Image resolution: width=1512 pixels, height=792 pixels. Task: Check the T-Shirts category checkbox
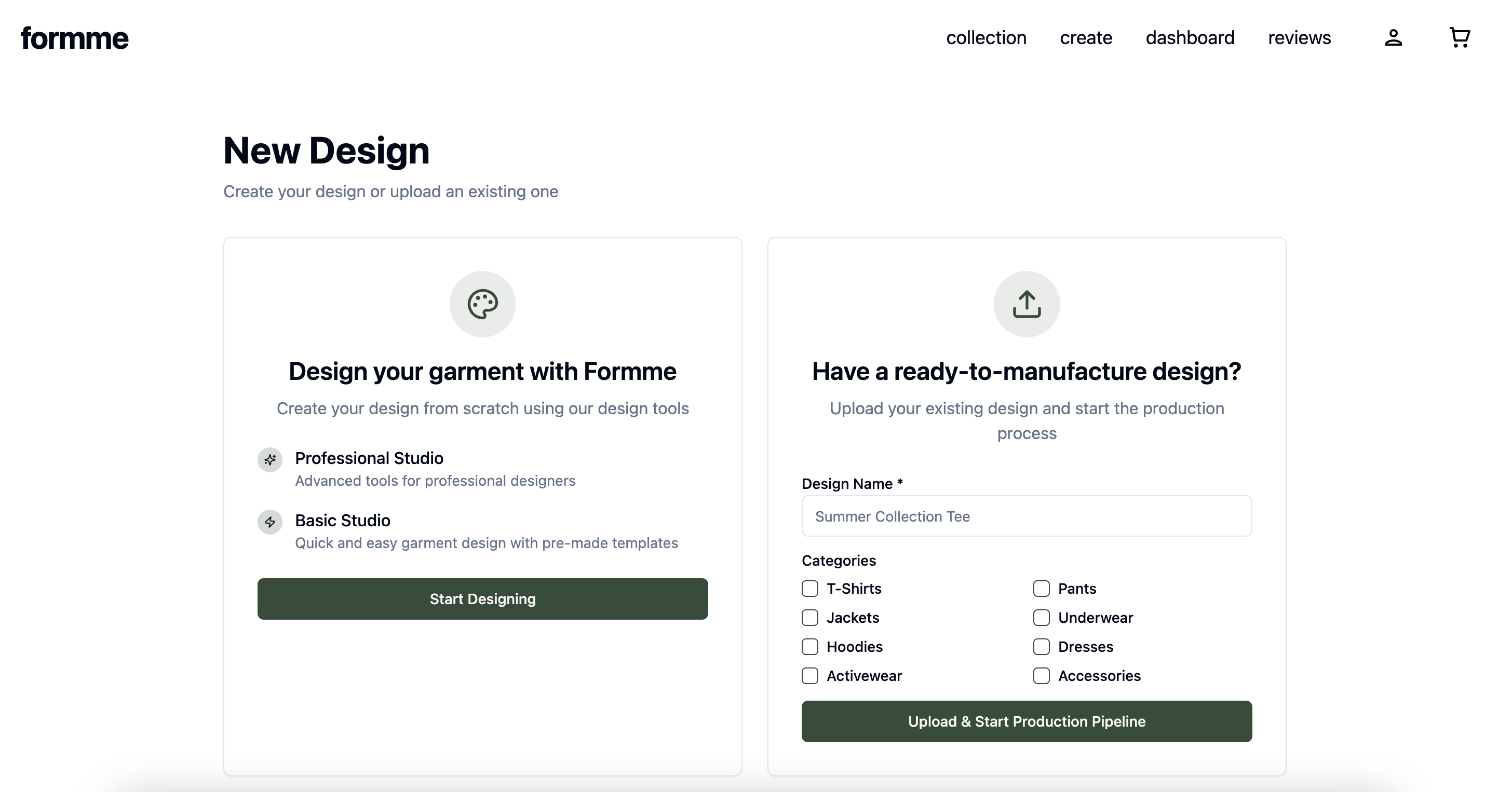(x=810, y=589)
